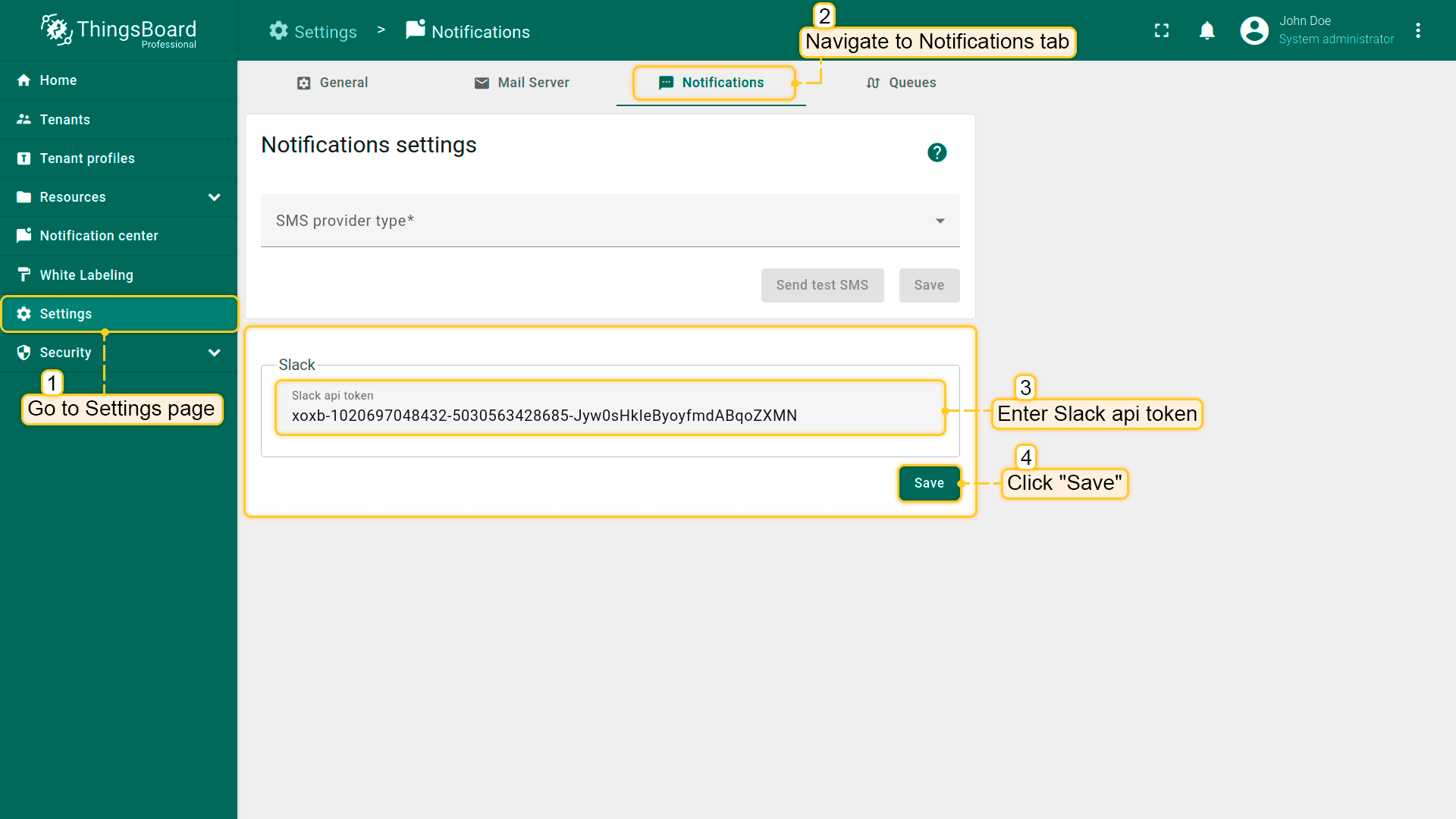Switch to the Mail Server tab

522,83
